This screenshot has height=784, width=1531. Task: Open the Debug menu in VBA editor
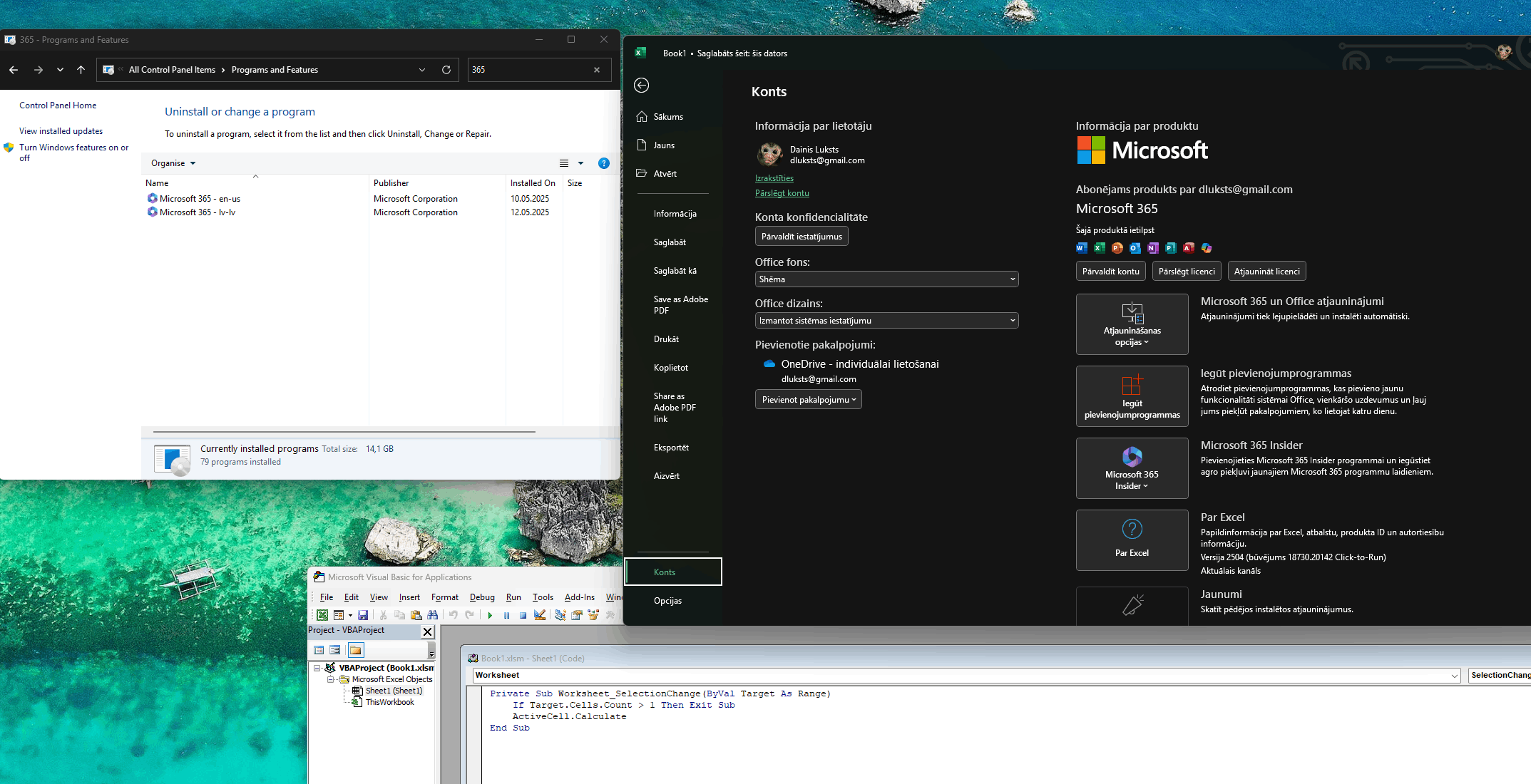[x=482, y=597]
